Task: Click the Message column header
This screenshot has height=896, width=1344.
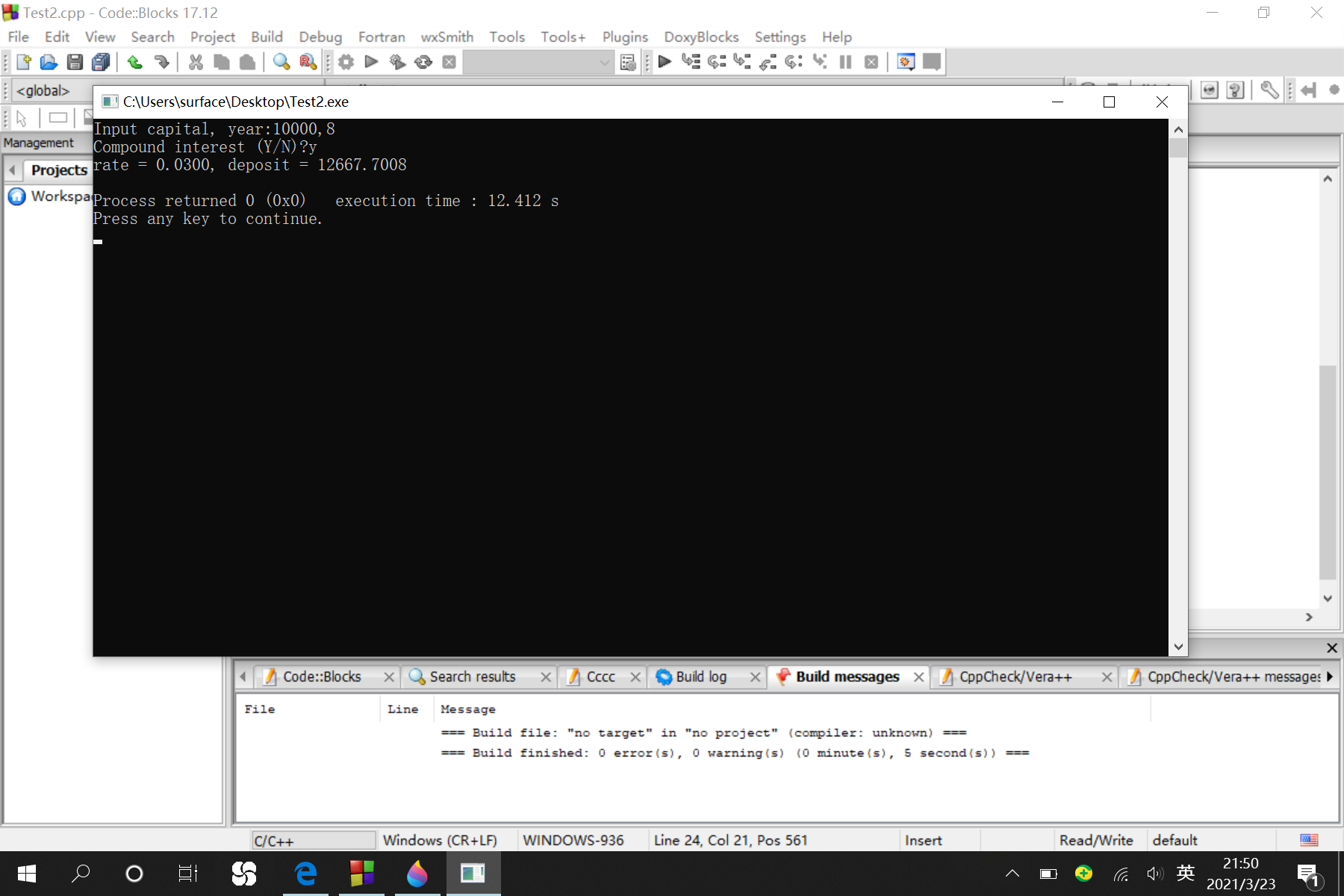Action: (x=468, y=709)
